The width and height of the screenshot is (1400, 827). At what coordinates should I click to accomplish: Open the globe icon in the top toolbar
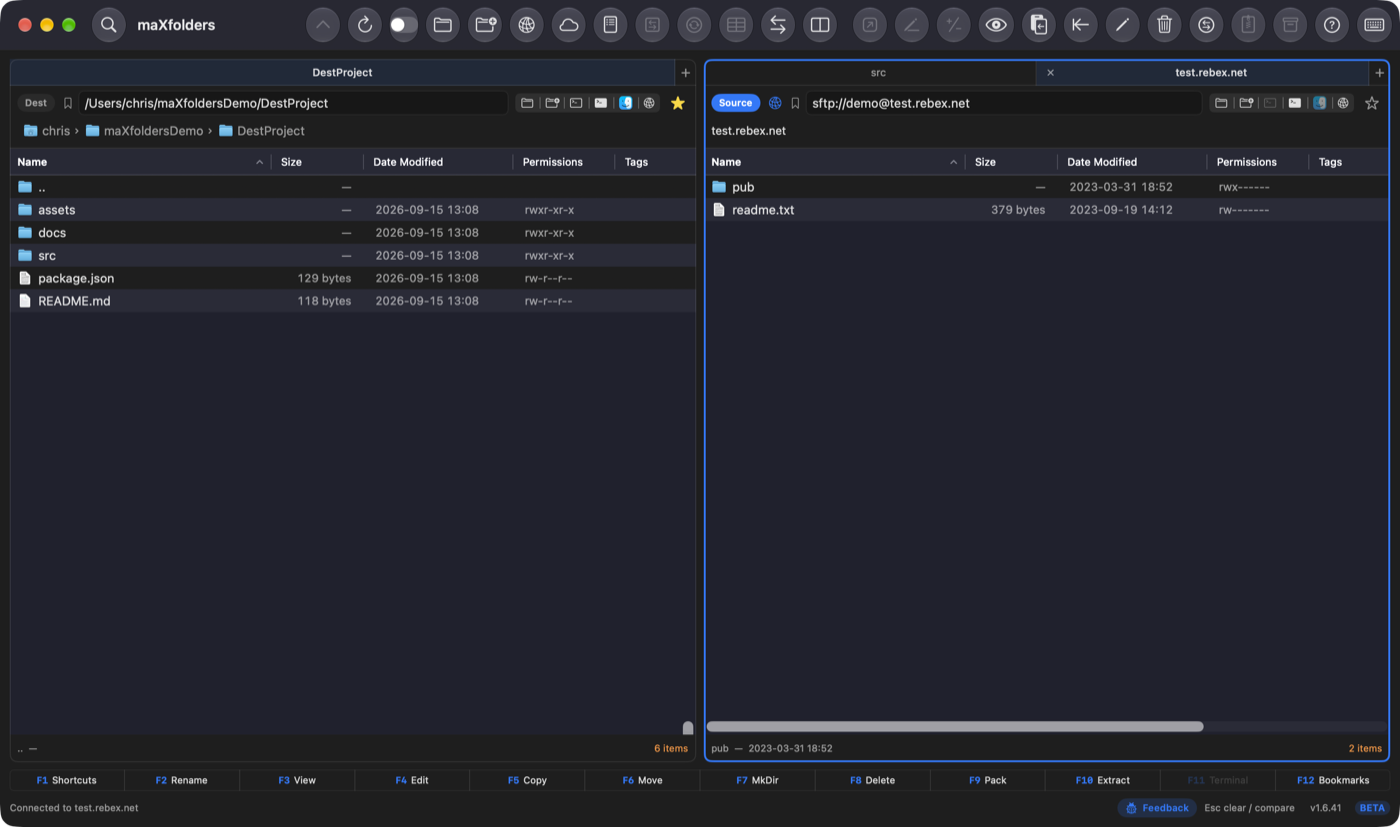[527, 25]
